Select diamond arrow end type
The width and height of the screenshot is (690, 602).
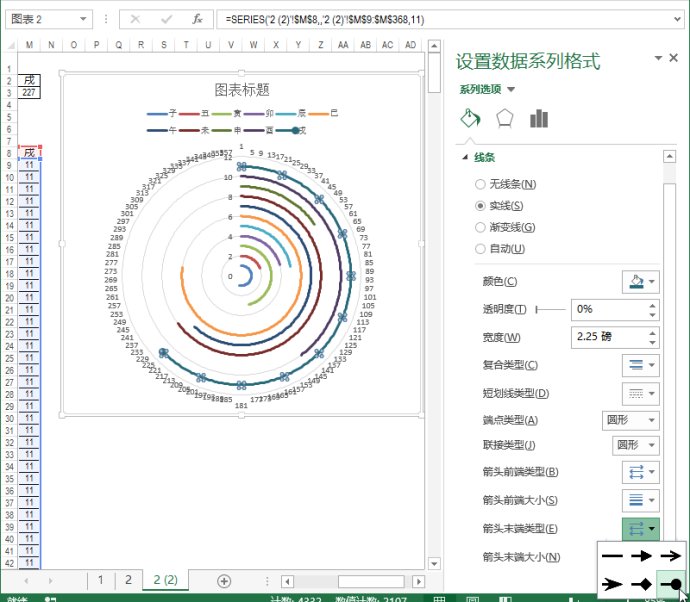641,584
